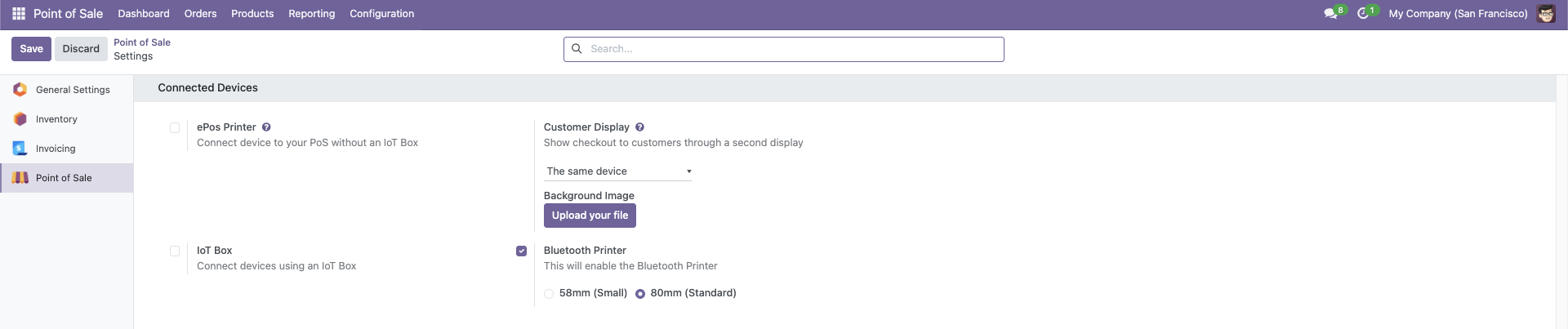Open the apps grid menu icon
The height and width of the screenshot is (329, 1568).
[x=19, y=14]
